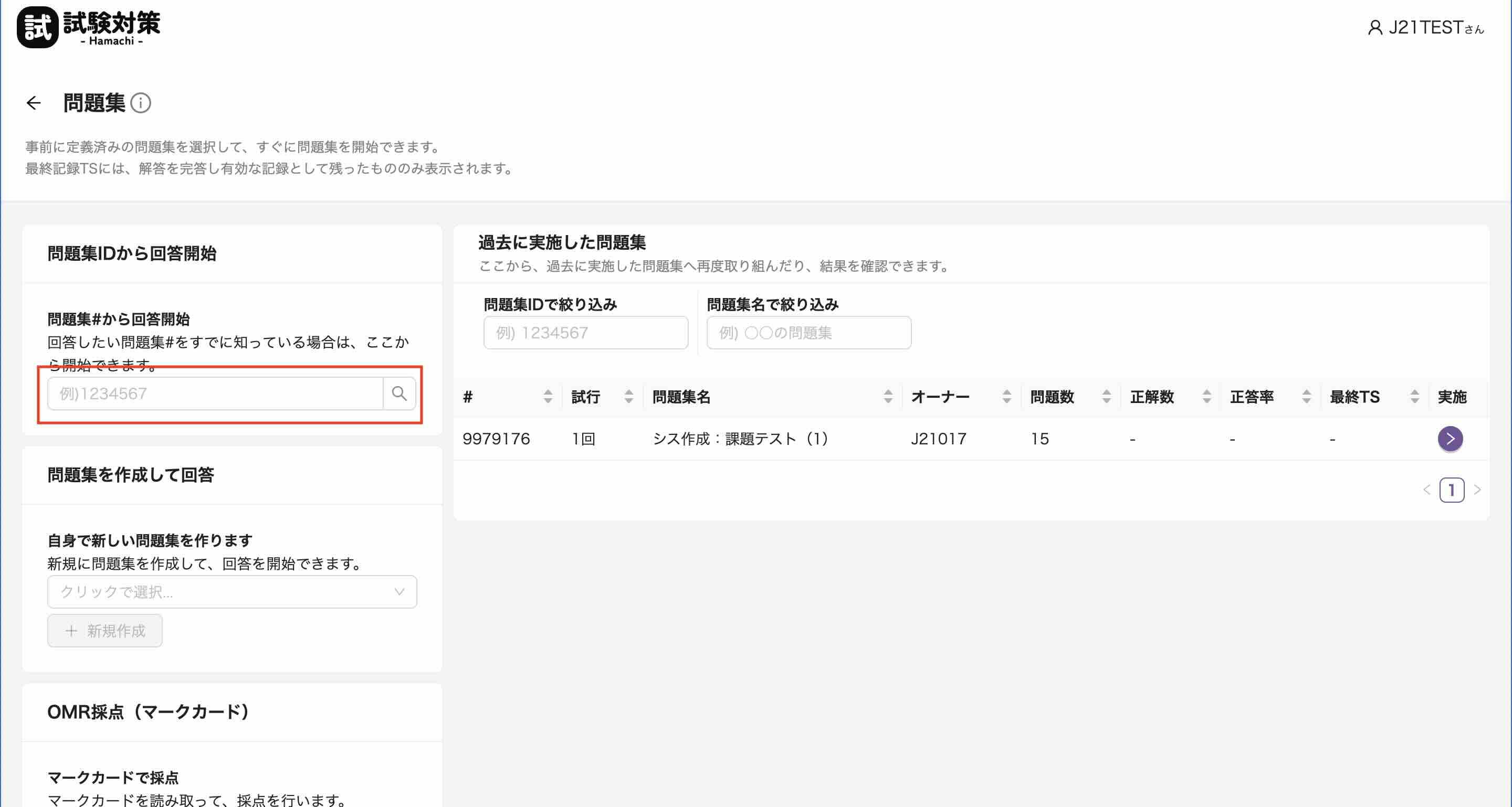The image size is (1512, 807).
Task: Click the 新規作成 button
Action: point(105,631)
